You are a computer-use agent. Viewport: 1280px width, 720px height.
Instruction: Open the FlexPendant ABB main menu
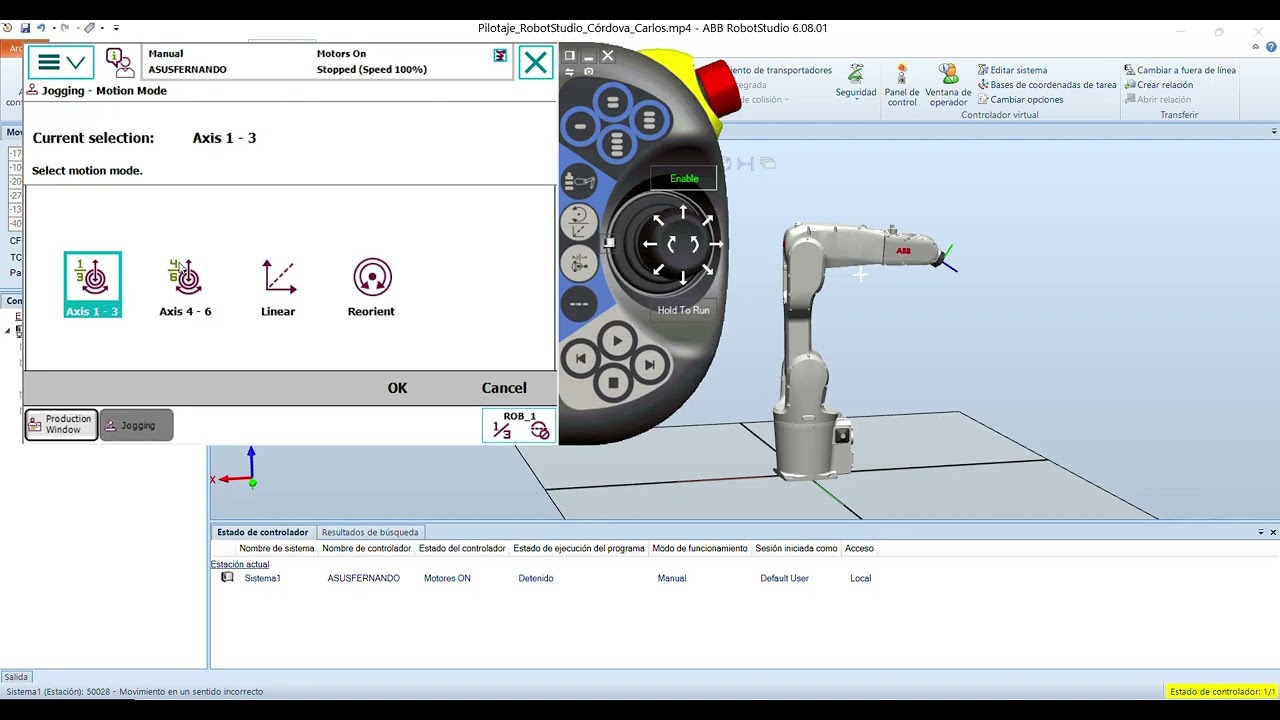(61, 62)
